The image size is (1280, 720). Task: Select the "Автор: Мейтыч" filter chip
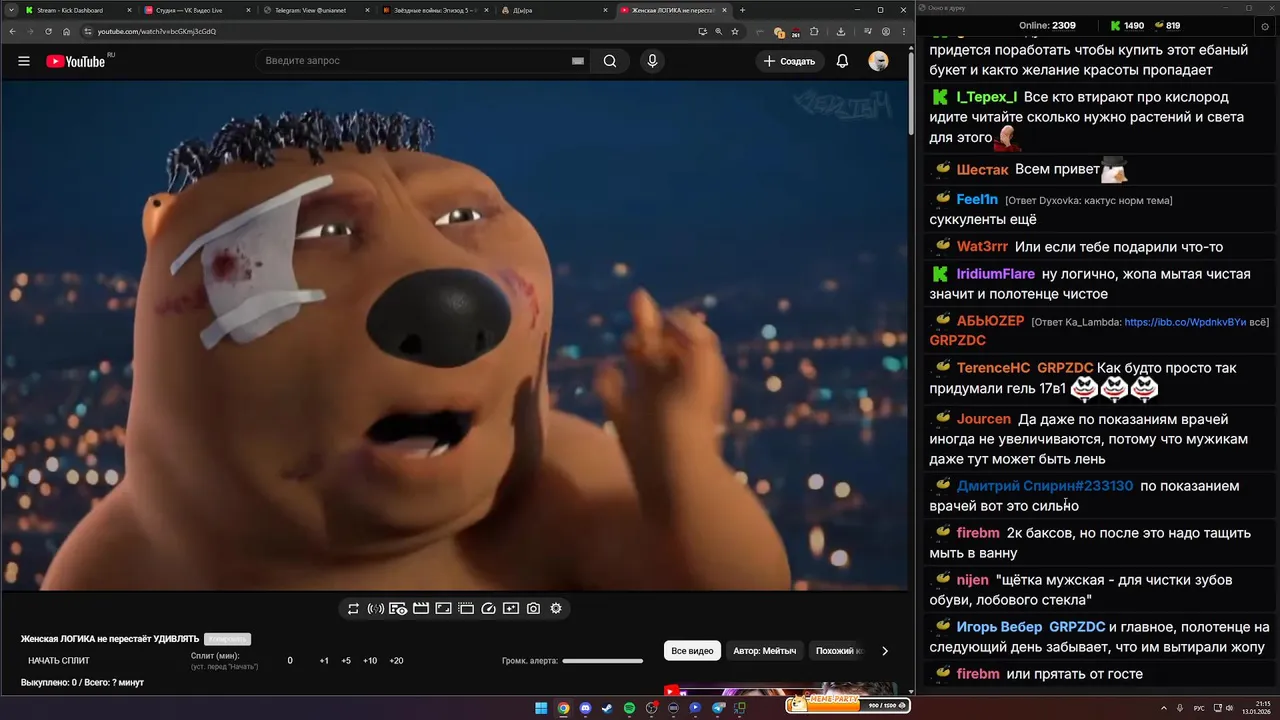pos(764,651)
